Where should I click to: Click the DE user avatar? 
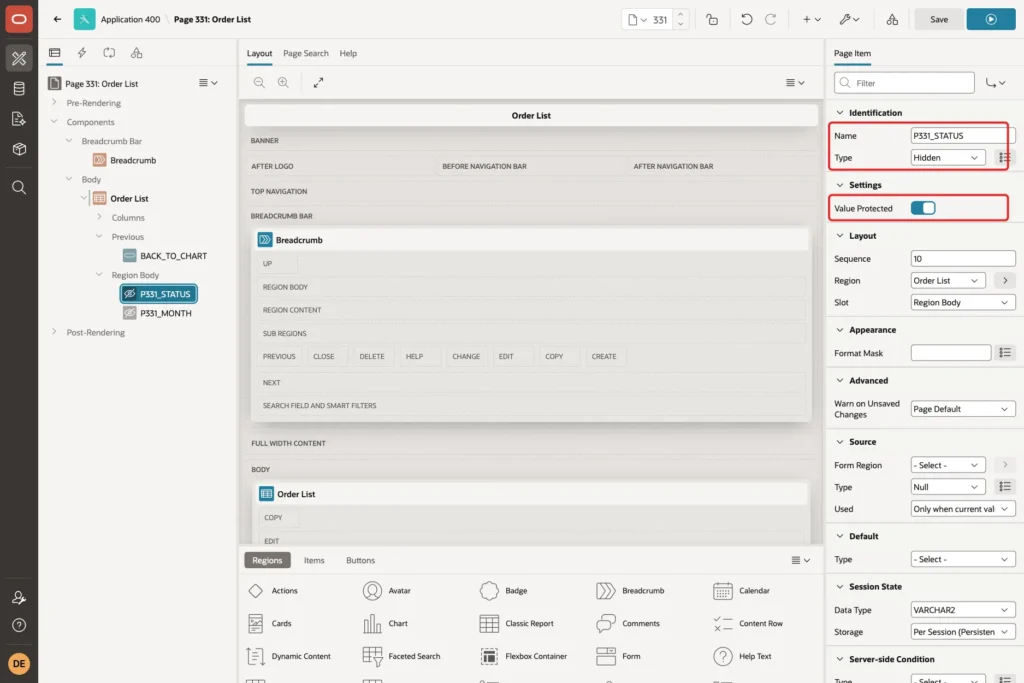tap(19, 663)
